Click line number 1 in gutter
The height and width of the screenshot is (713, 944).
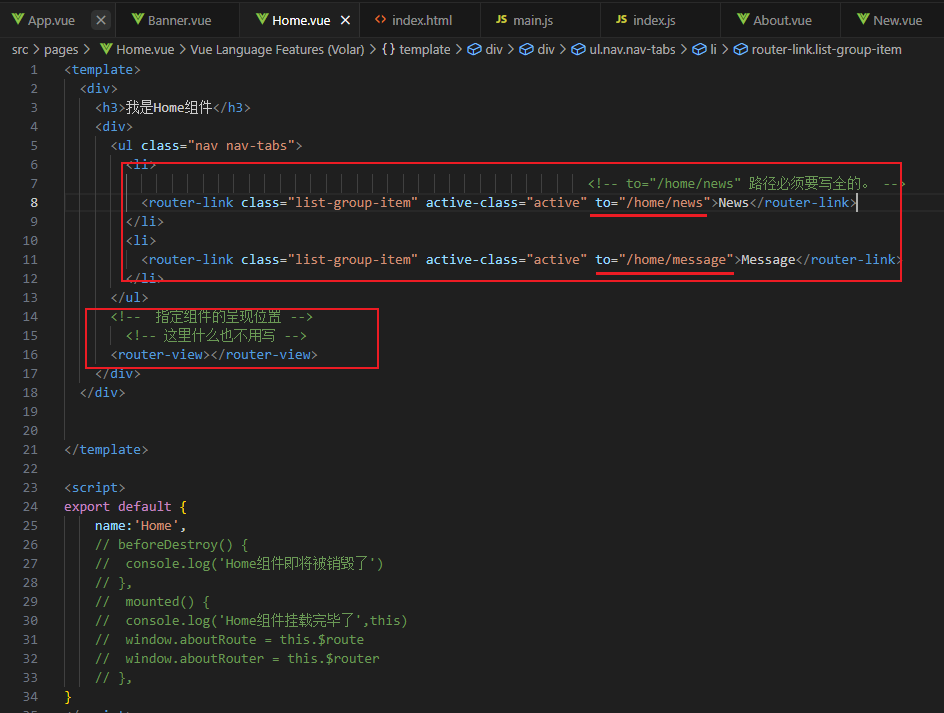34,70
